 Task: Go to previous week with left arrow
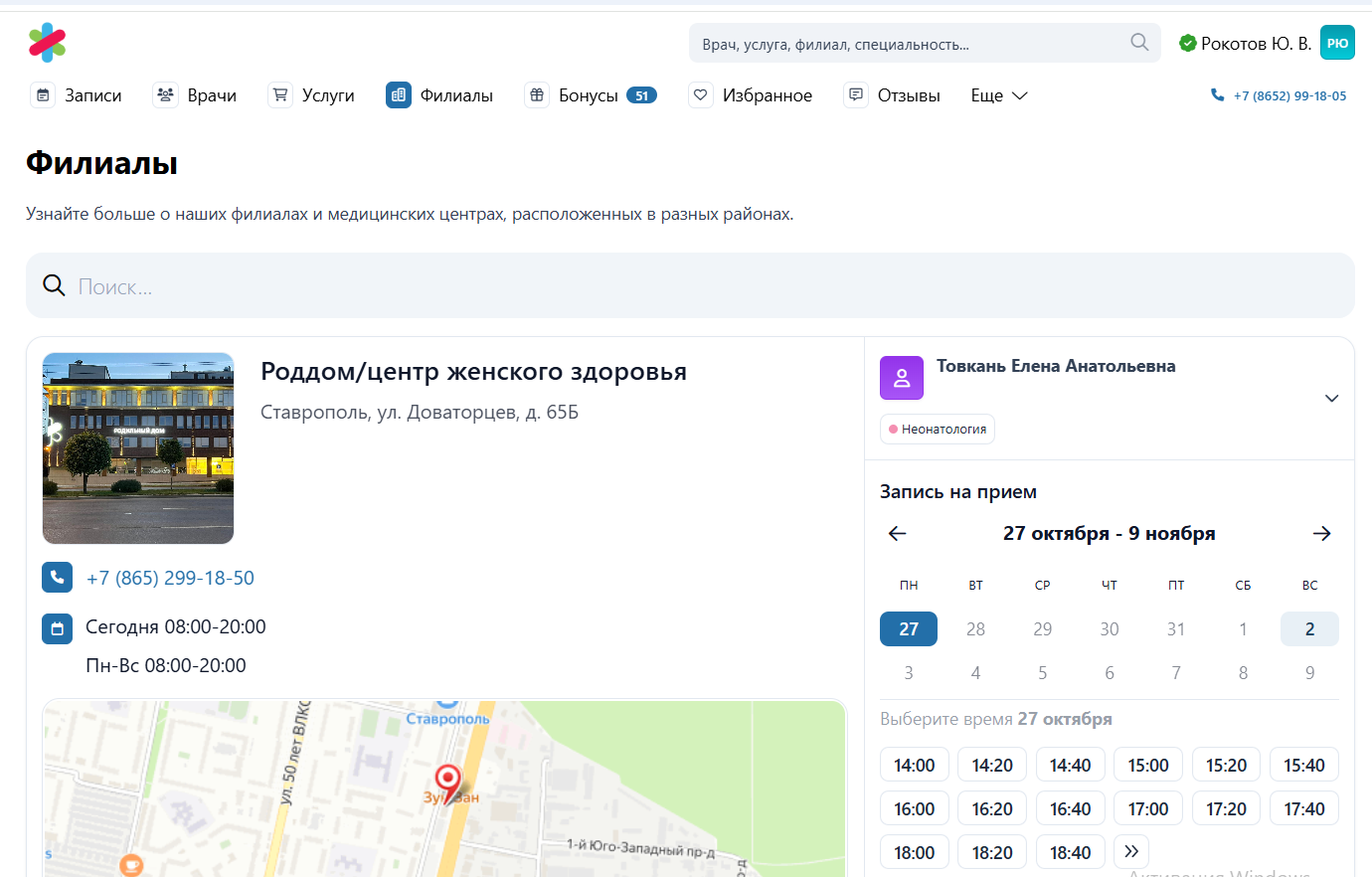pos(897,534)
